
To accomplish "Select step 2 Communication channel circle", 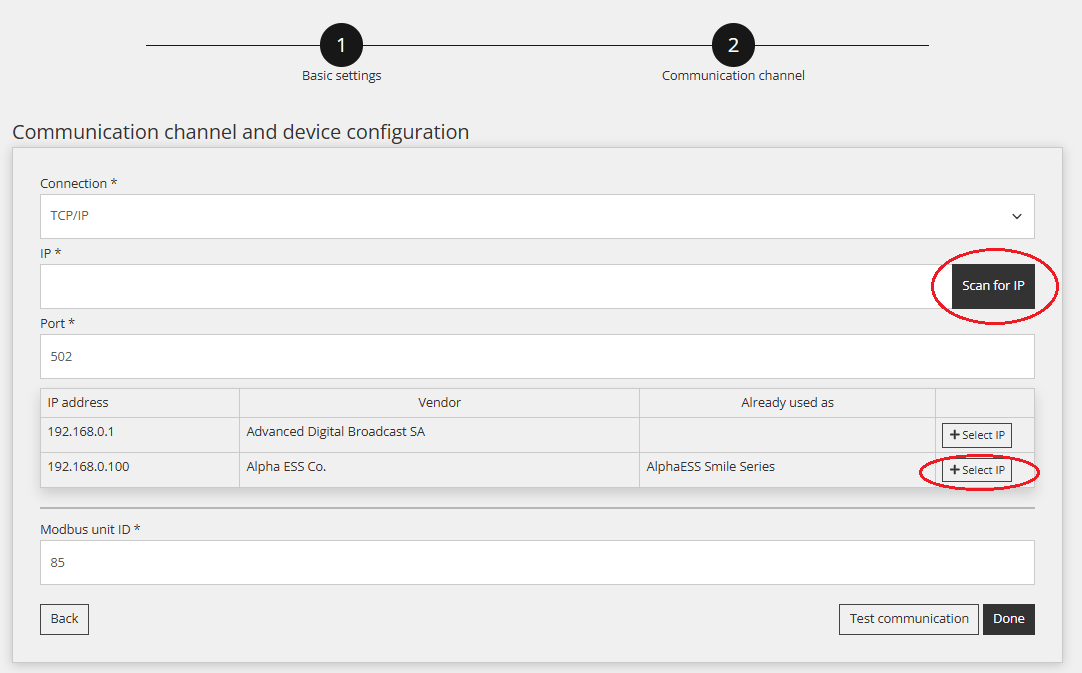I will pos(733,46).
